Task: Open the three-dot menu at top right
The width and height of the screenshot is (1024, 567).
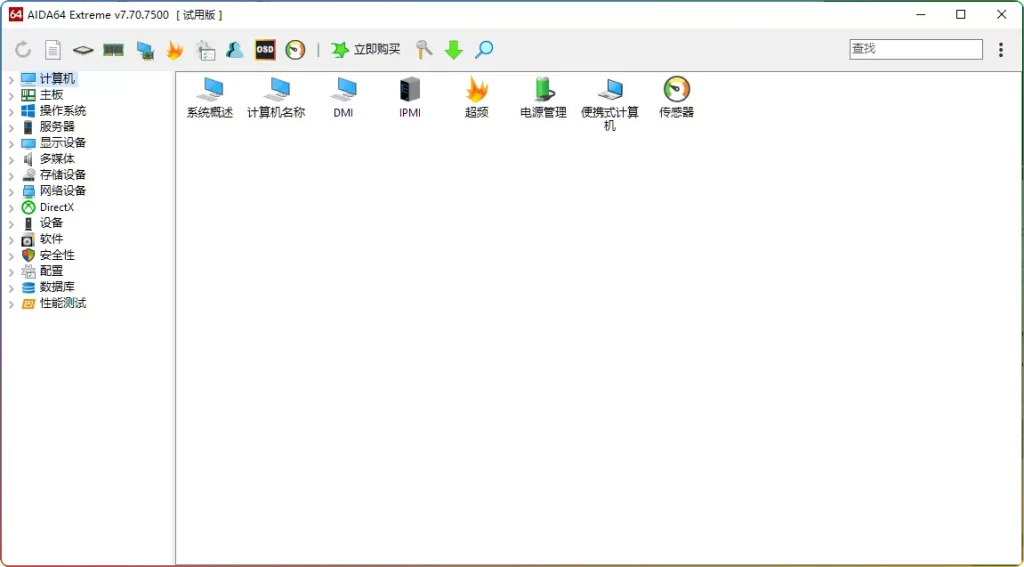Action: pos(1000,50)
